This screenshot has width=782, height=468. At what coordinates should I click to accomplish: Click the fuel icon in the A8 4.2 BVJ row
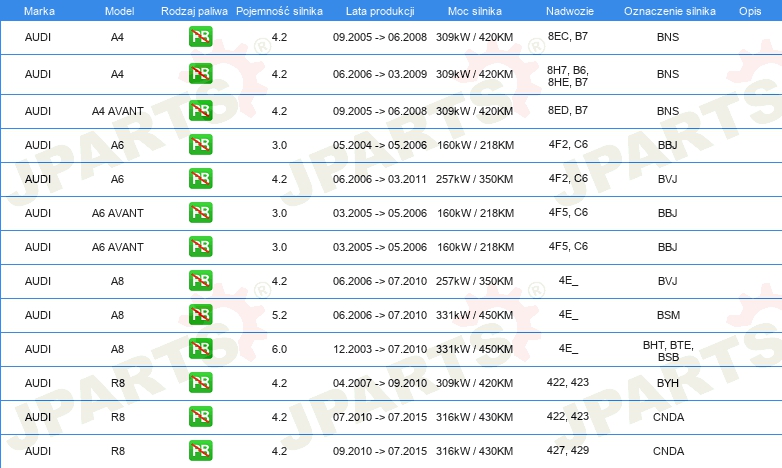pyautogui.click(x=200, y=280)
